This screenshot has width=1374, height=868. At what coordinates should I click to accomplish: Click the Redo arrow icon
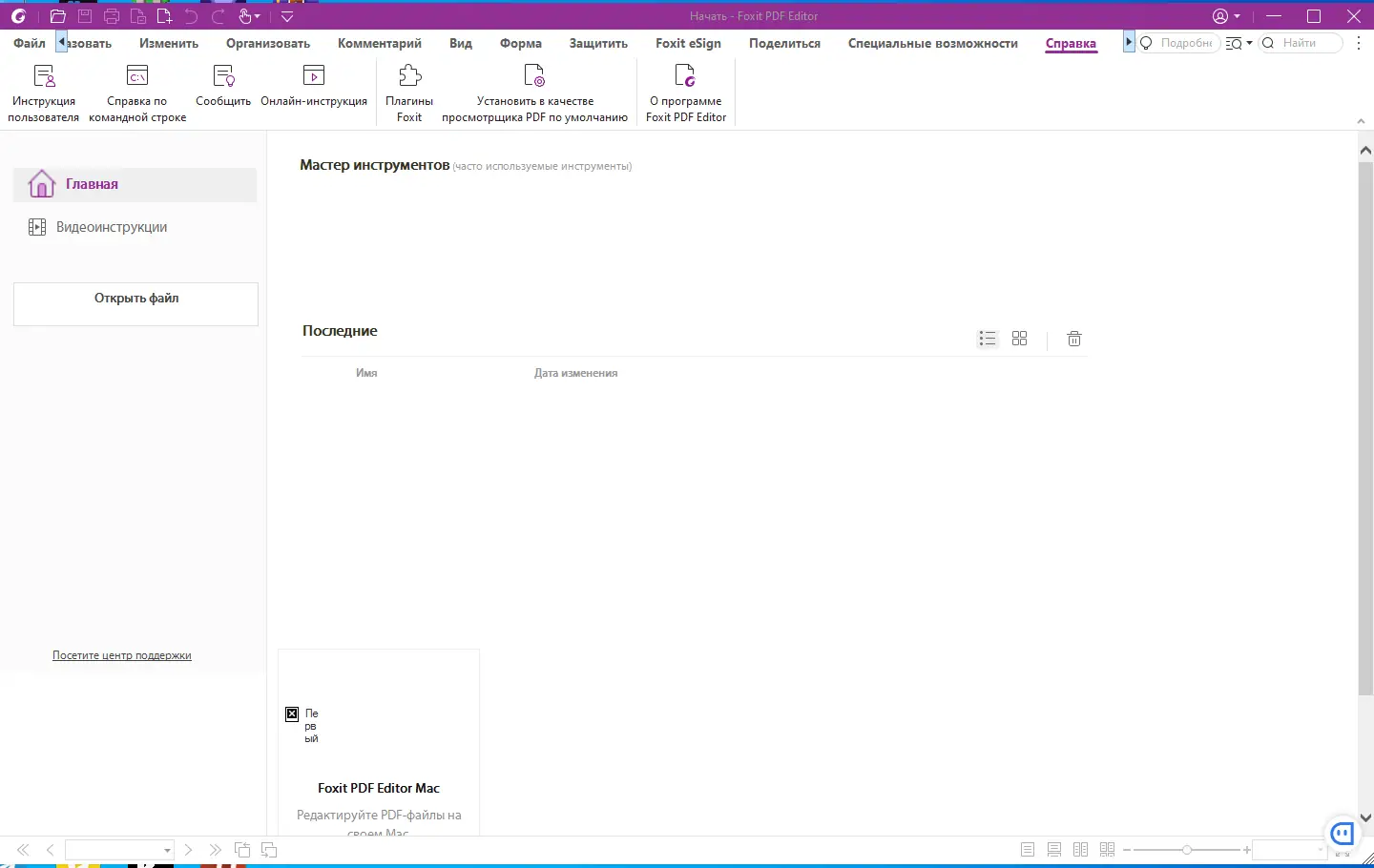pyautogui.click(x=219, y=16)
